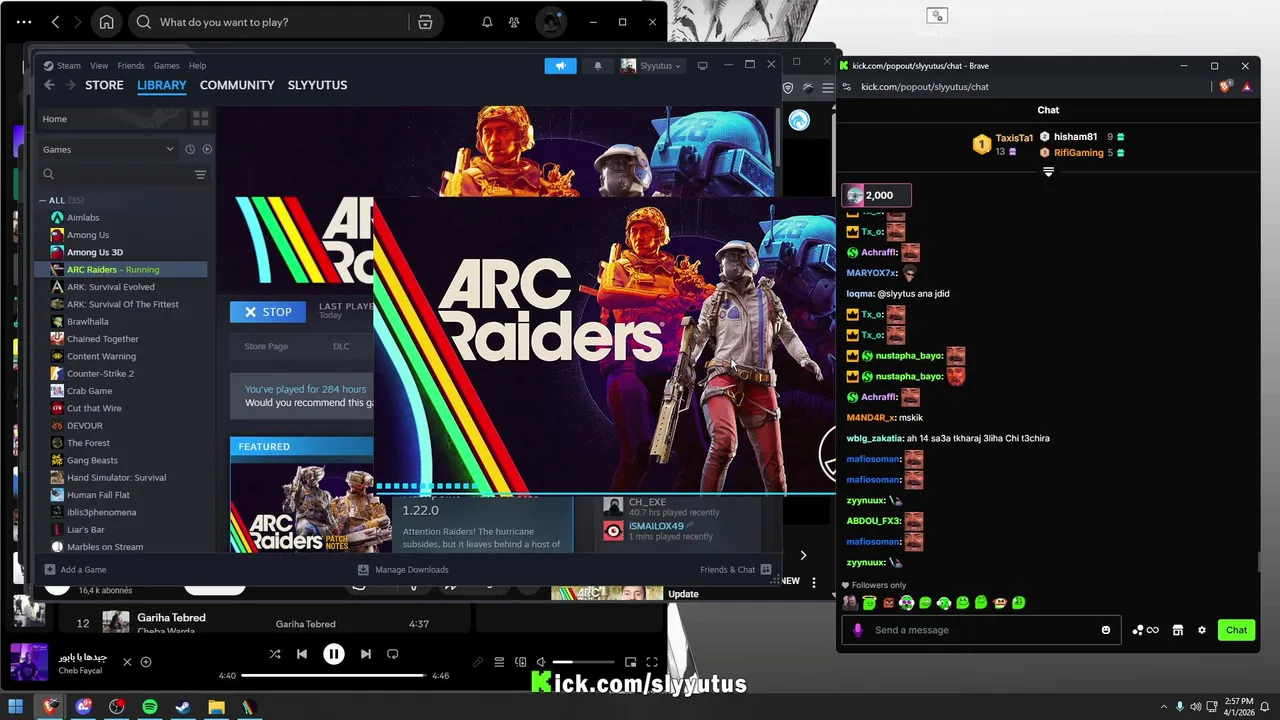Open the Kick channel shop icon
1280x720 pixels.
(x=1178, y=630)
